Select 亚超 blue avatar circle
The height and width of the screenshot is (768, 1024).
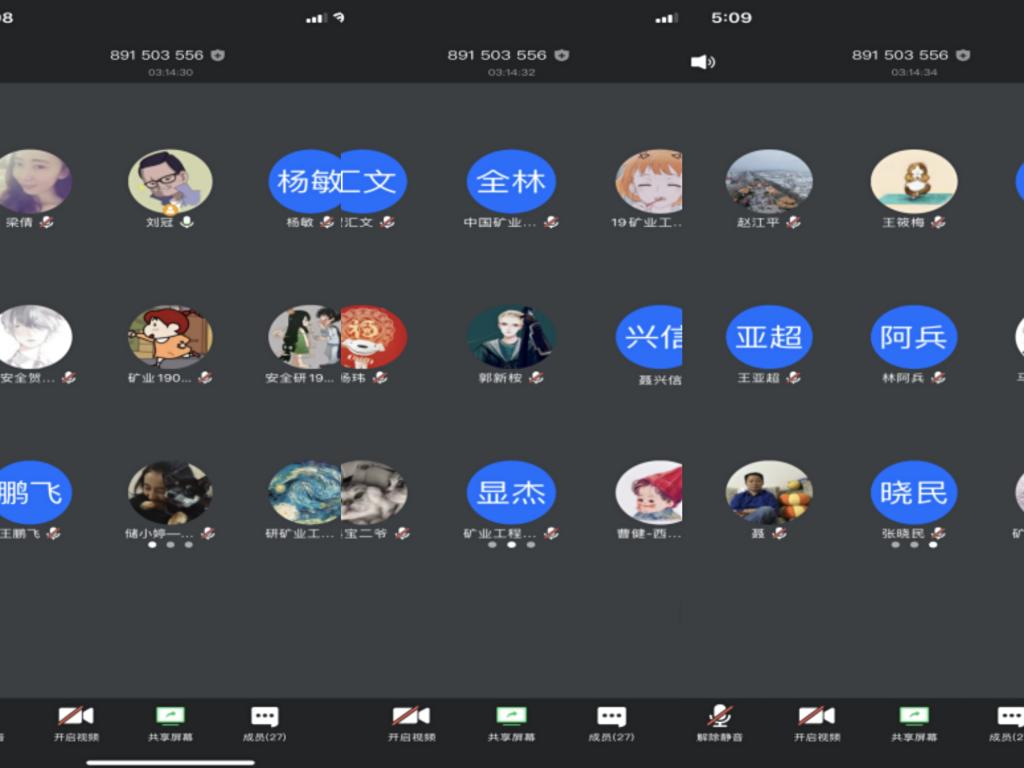(768, 337)
